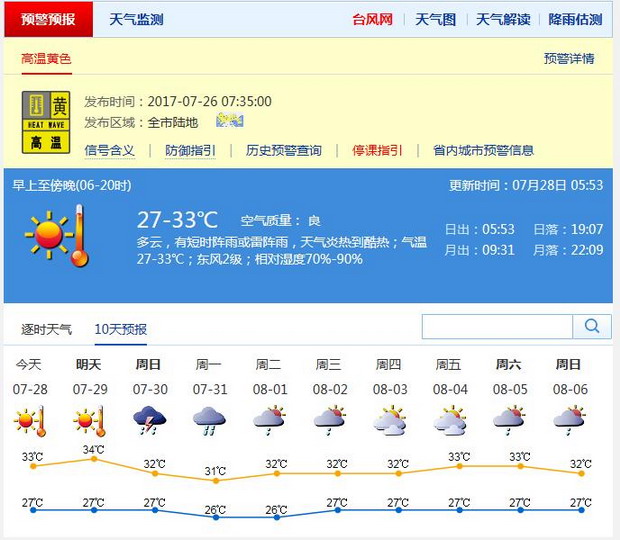Image resolution: width=620 pixels, height=540 pixels.
Task: Click the search magnifier button
Action: [x=592, y=326]
